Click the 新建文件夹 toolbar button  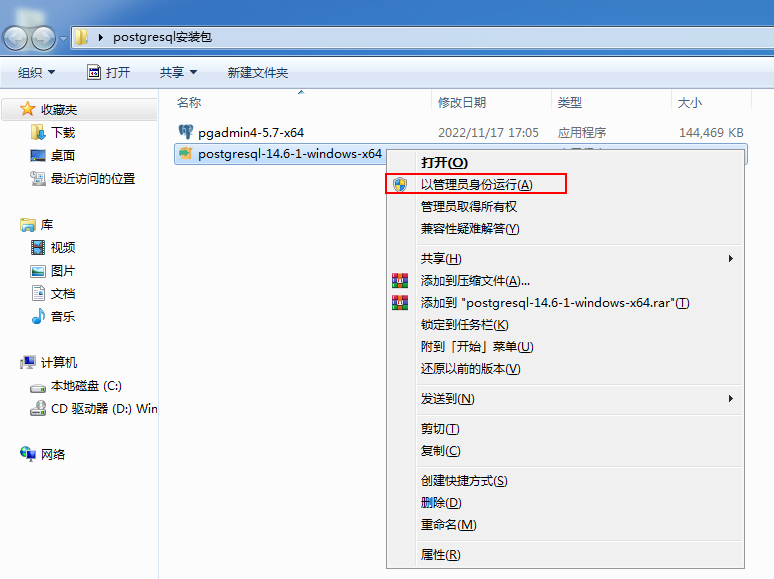pyautogui.click(x=258, y=73)
